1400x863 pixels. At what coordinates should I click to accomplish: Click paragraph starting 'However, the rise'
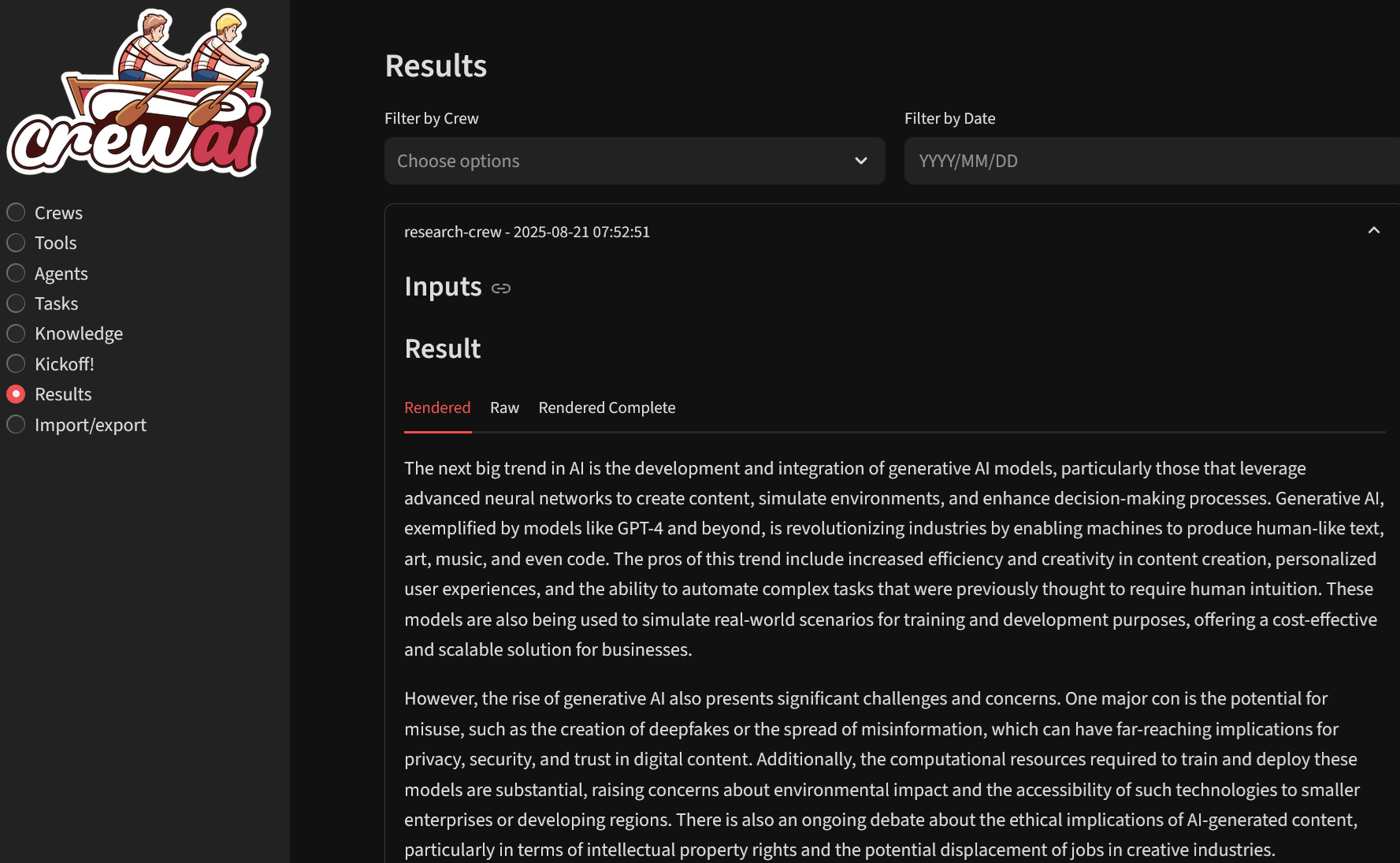(x=882, y=774)
